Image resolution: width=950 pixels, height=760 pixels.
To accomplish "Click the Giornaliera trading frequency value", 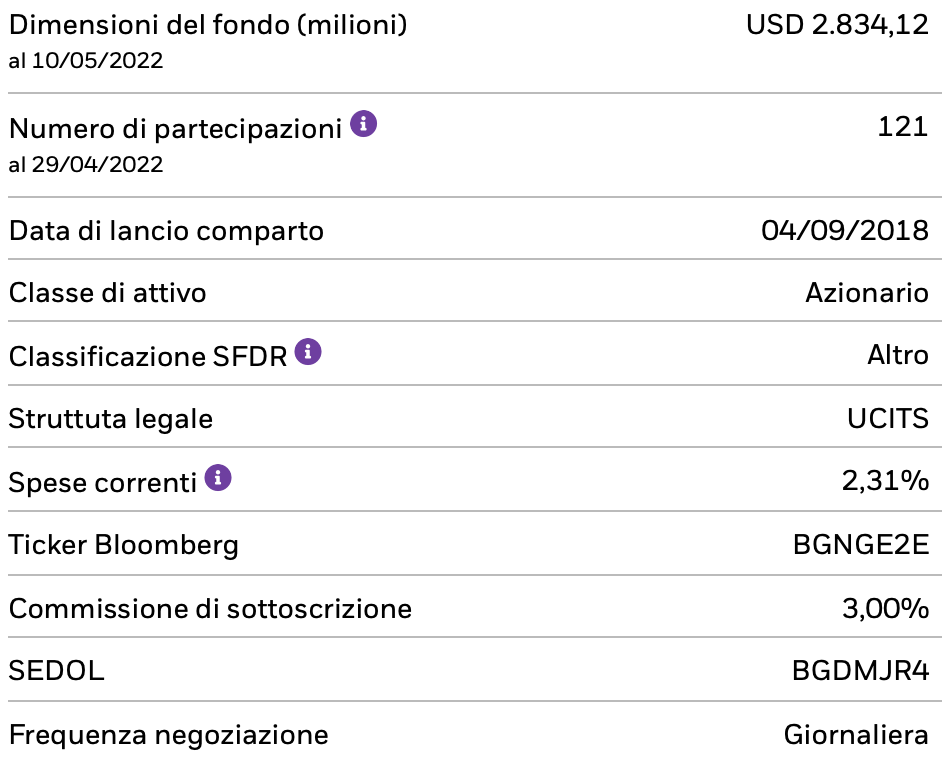I will coord(855,735).
